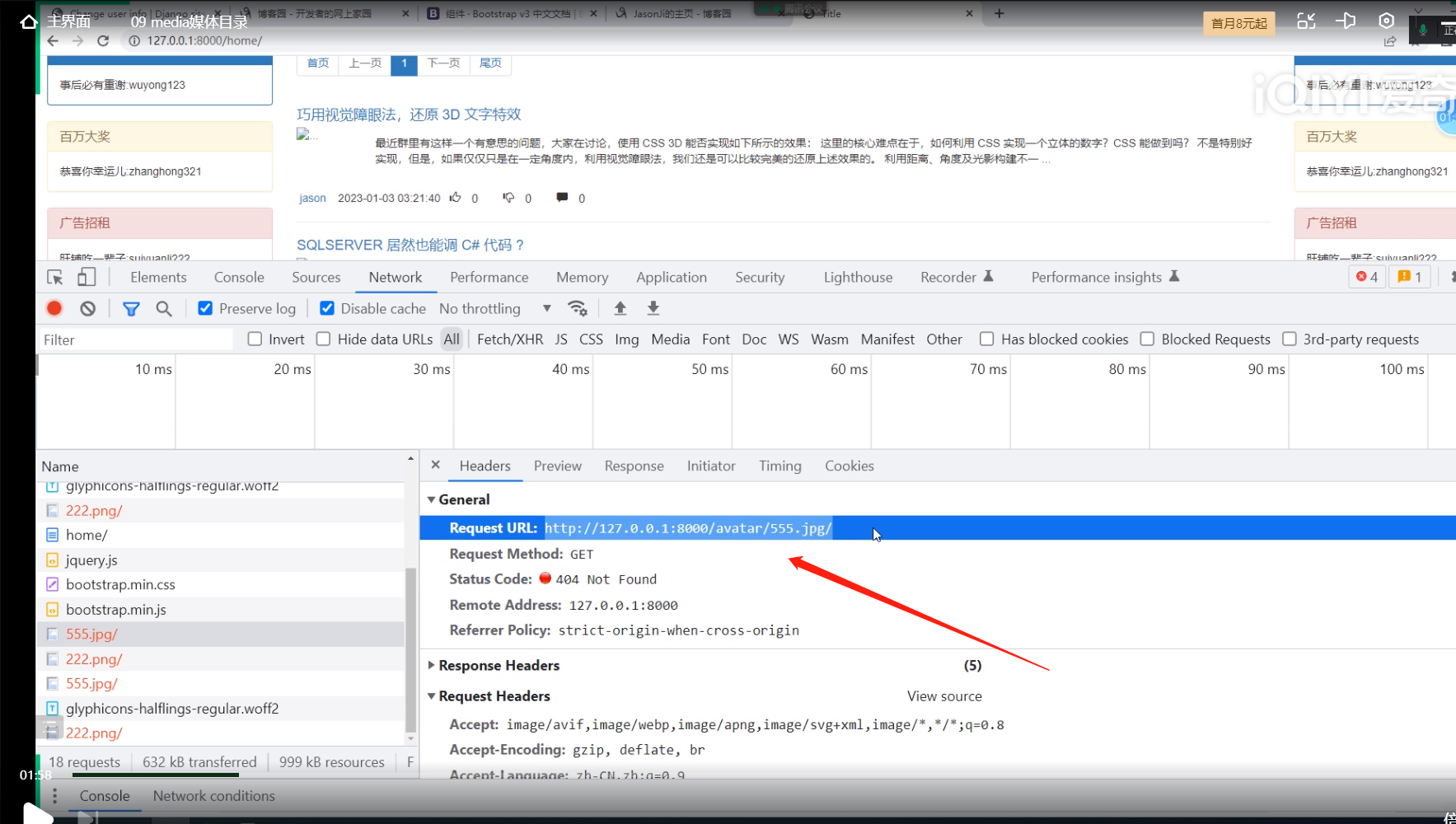Viewport: 1456px width, 824px height.
Task: Open the Application tab
Action: pos(672,278)
